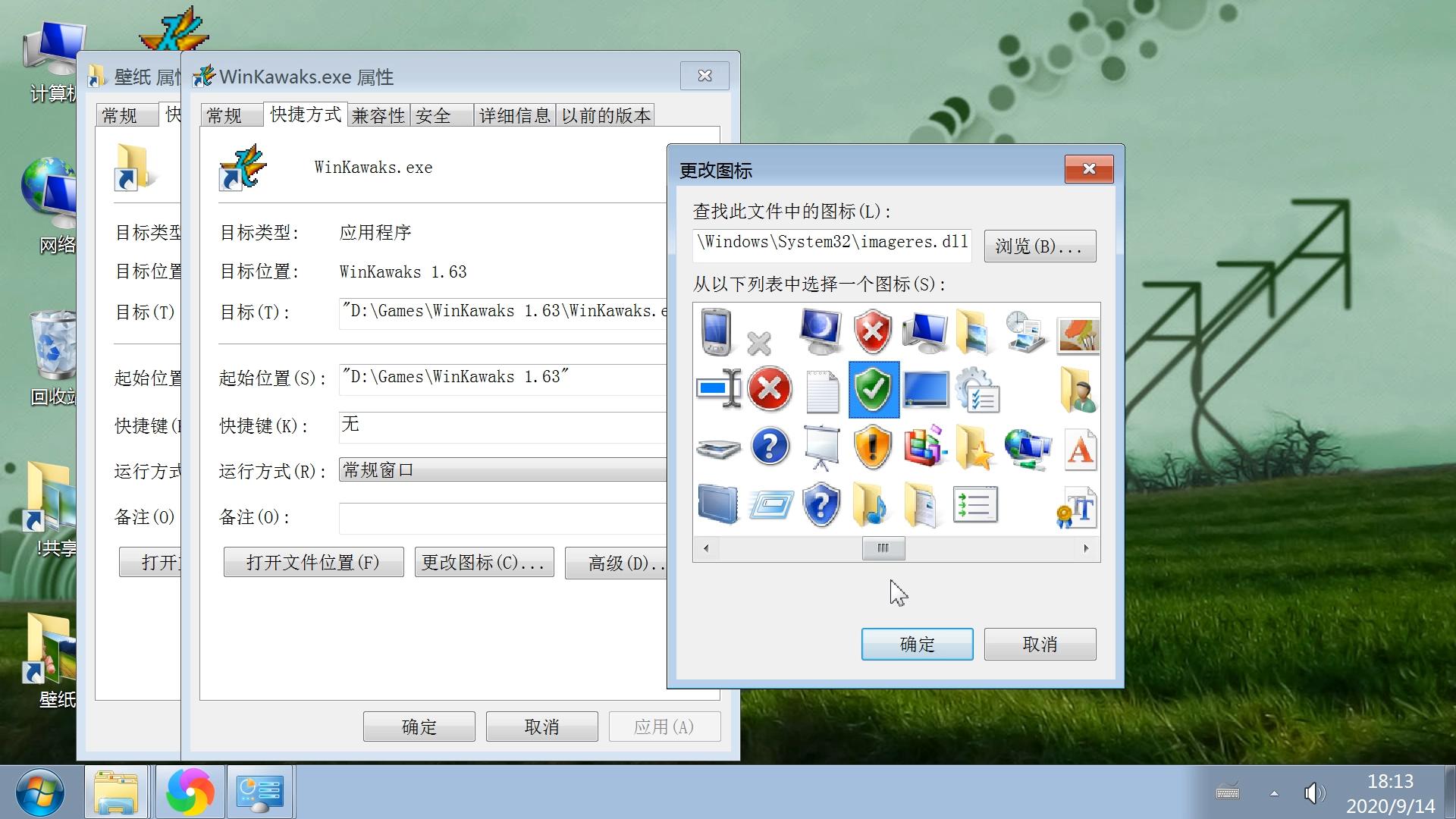Switch to the 兼容性 tab
This screenshot has height=819, width=1456.
coord(378,115)
